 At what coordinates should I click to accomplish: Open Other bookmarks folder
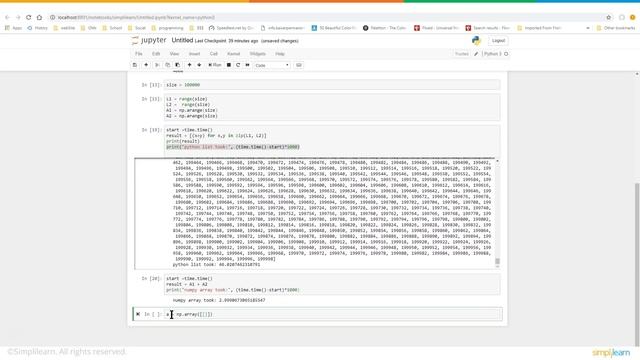pyautogui.click(x=616, y=28)
